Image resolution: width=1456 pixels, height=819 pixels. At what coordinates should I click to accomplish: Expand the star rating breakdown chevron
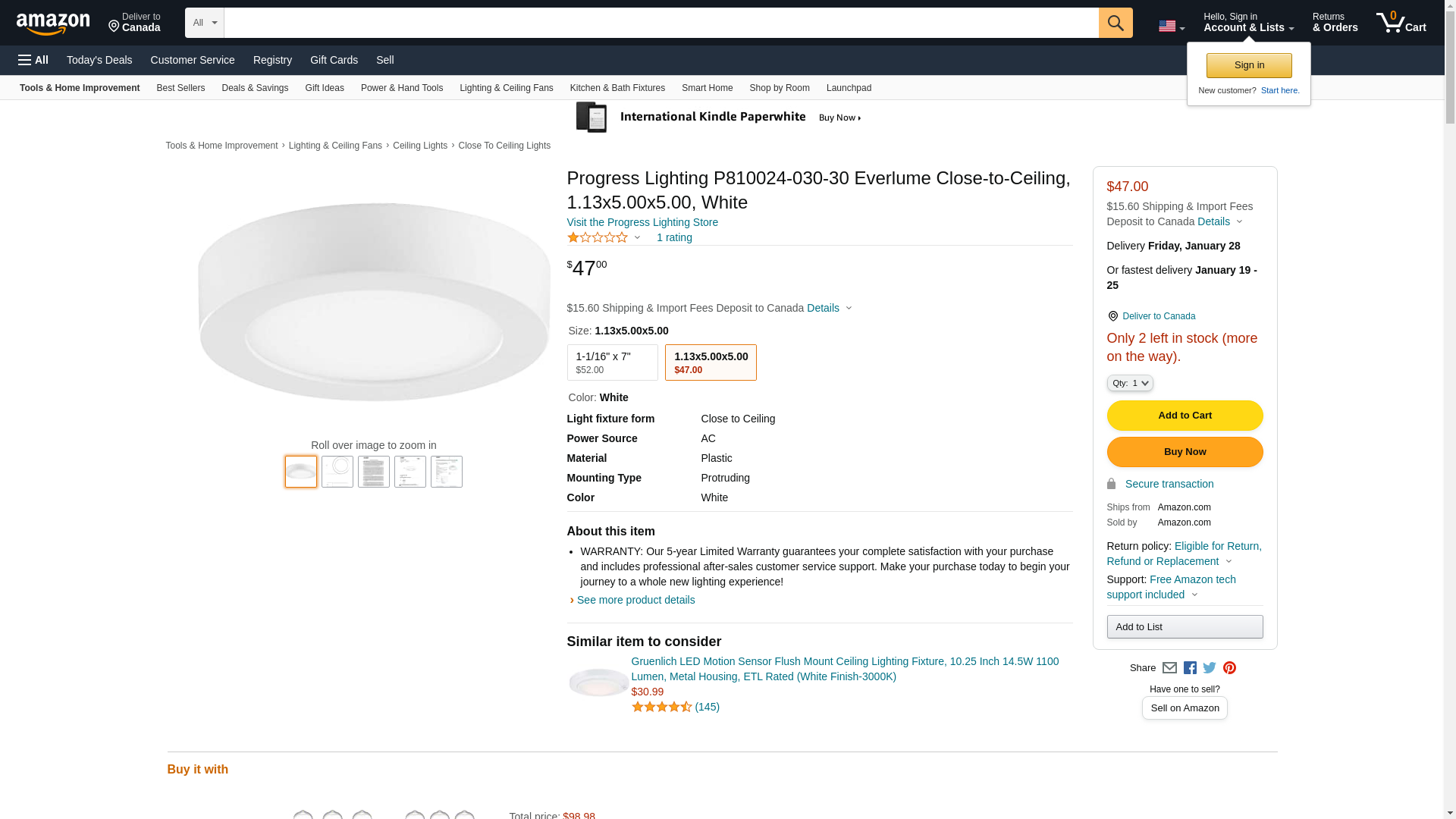click(x=637, y=238)
